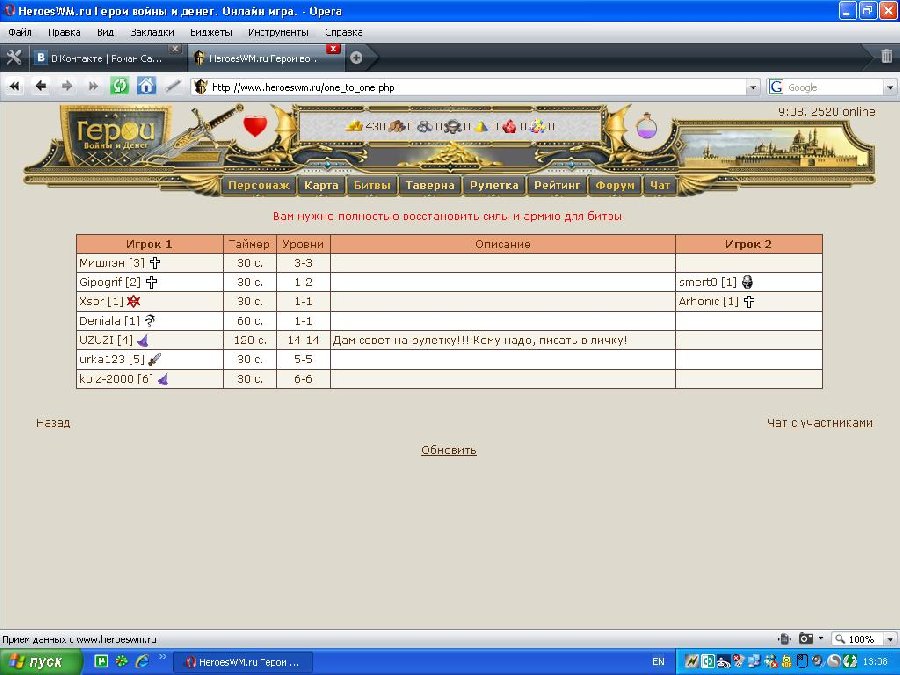The height and width of the screenshot is (675, 900).
Task: Open the closed tabs trash icon
Action: (886, 56)
